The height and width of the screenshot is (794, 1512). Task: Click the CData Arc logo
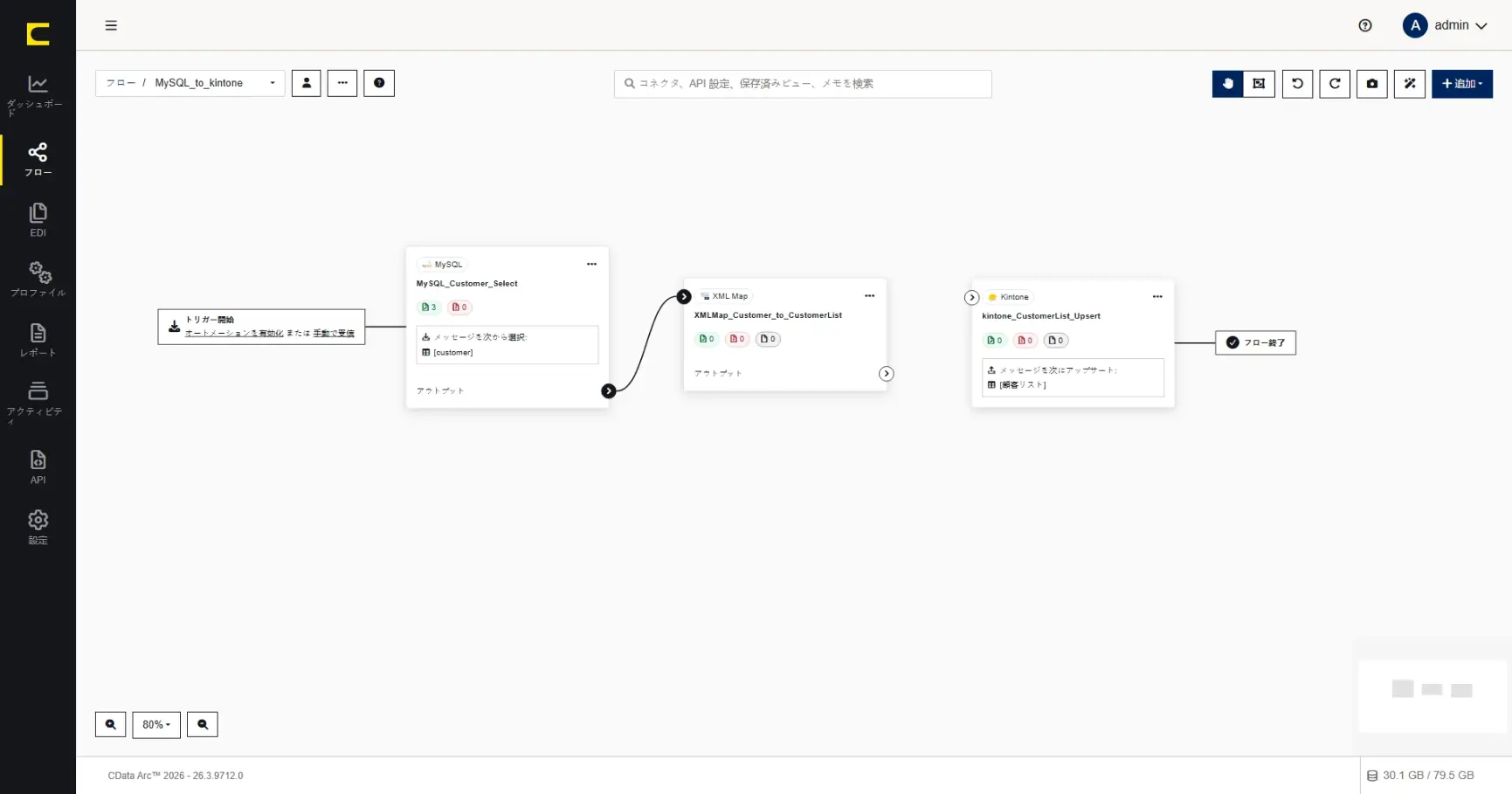click(38, 34)
